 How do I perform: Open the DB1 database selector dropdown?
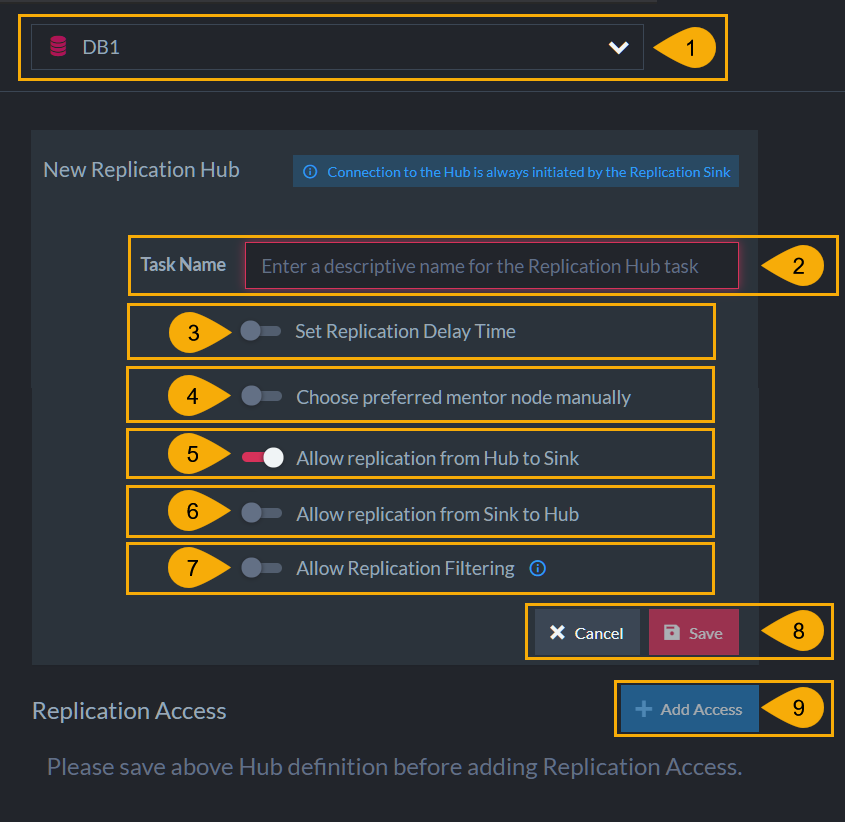337,47
